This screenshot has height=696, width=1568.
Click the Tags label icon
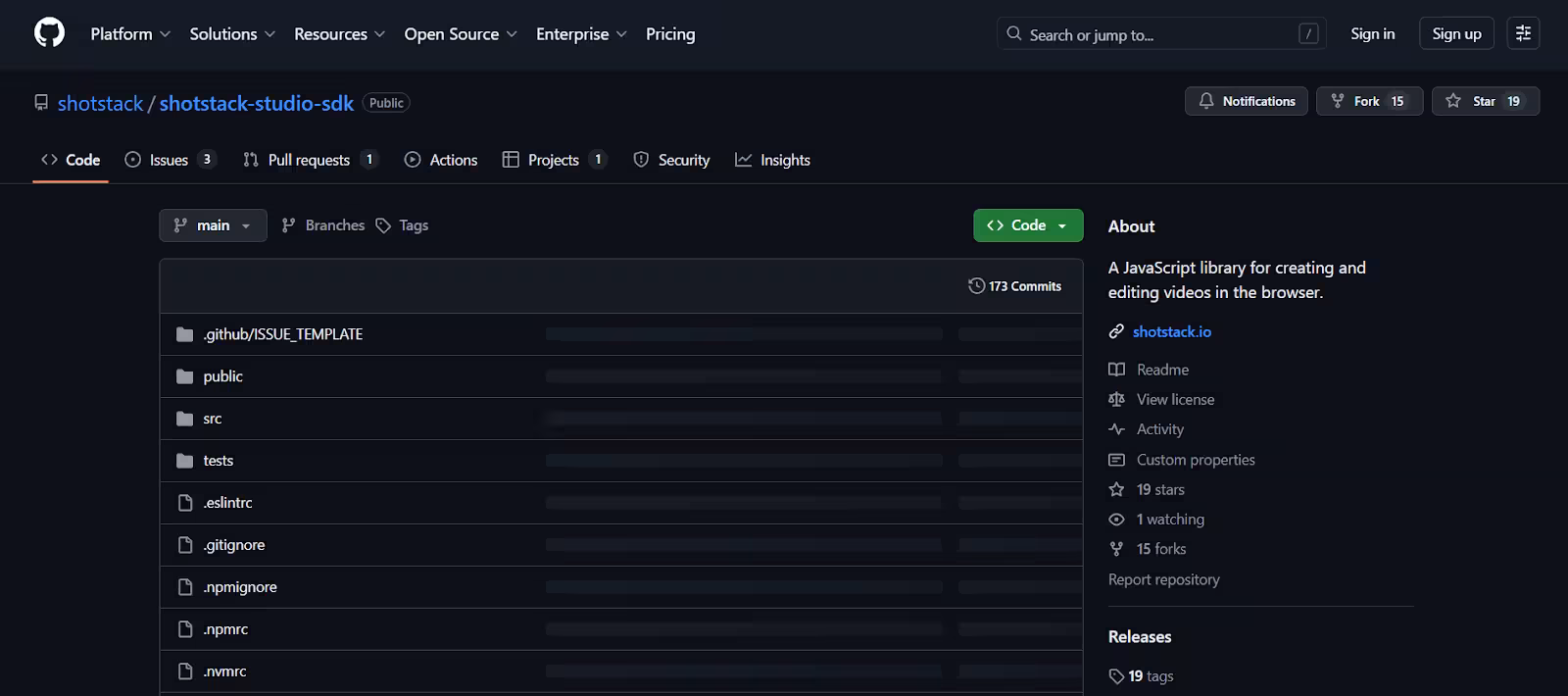pyautogui.click(x=383, y=225)
